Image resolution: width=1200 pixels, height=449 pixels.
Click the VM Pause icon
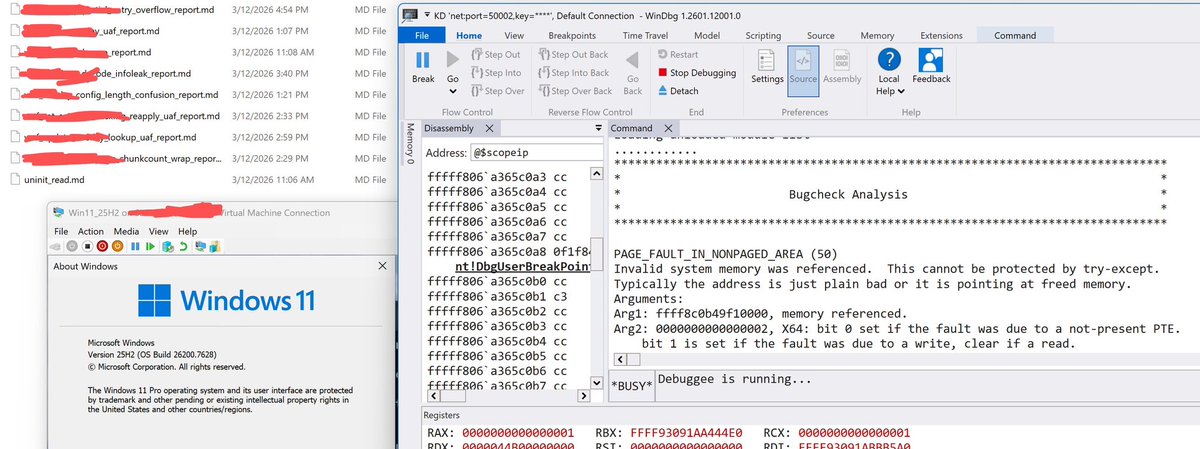[x=135, y=246]
